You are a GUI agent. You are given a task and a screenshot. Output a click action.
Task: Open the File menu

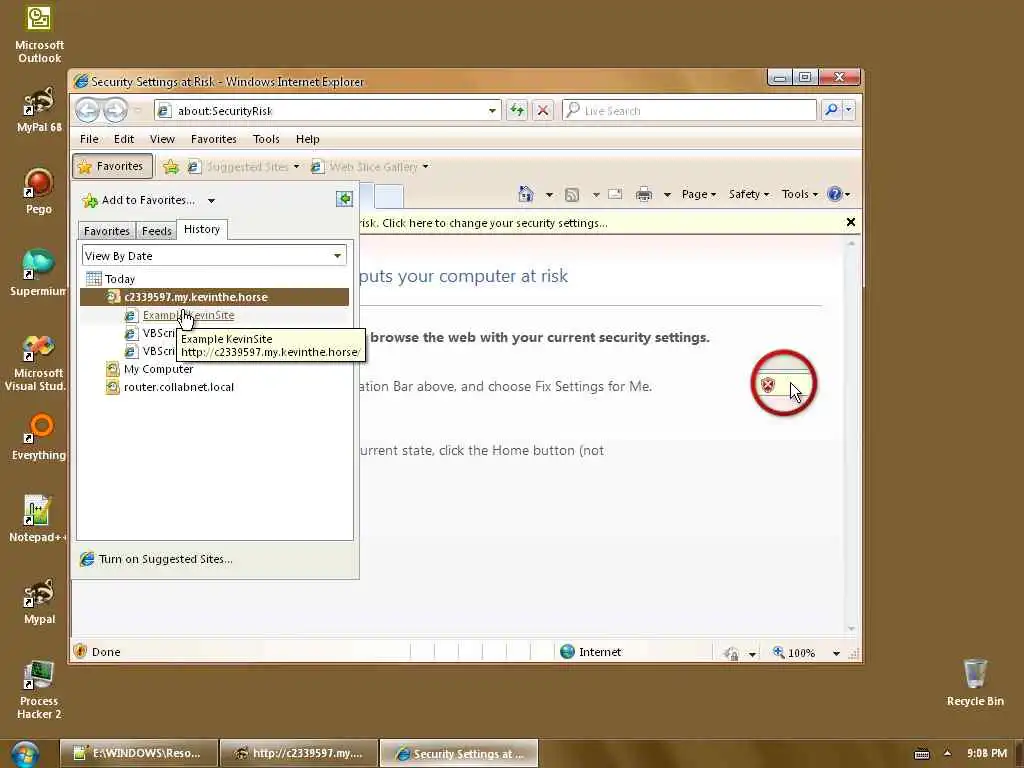[89, 139]
